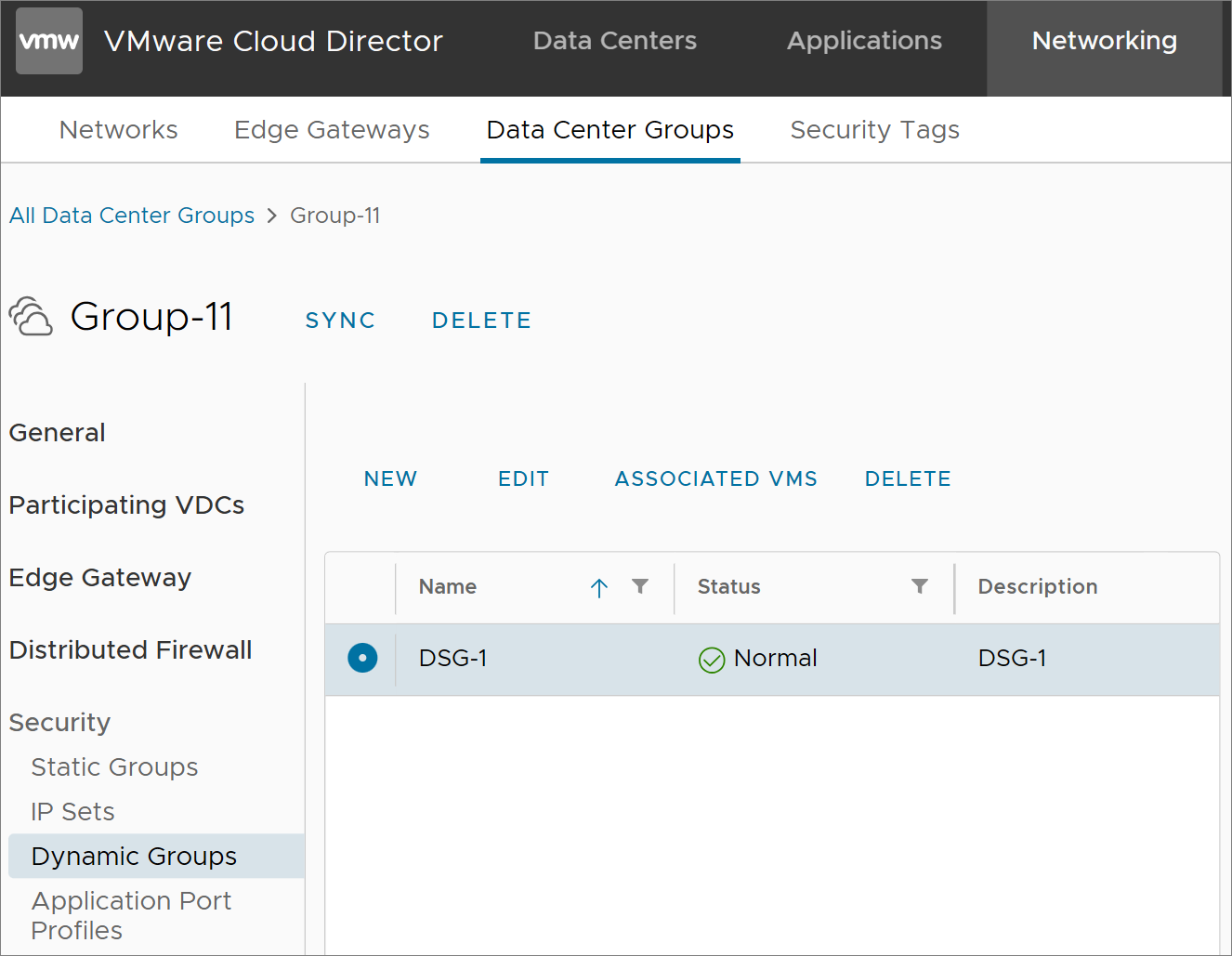Click the ASSOCIATED VMS button
Screen dimensions: 1232x956
716,478
